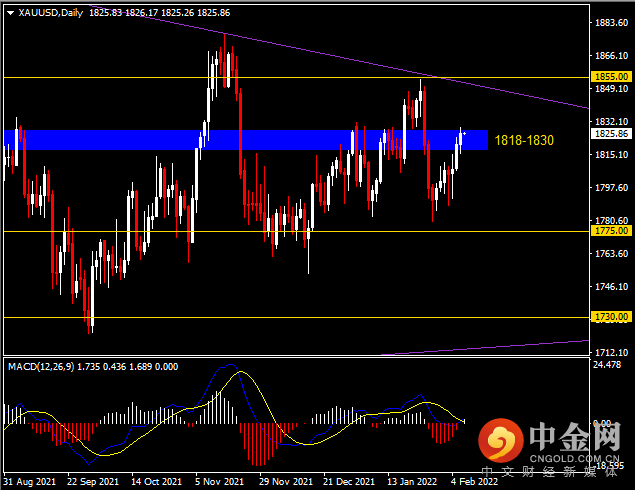This screenshot has width=635, height=490.
Task: Select the blue 1818-1830 rectangle zone
Action: [x=246, y=140]
